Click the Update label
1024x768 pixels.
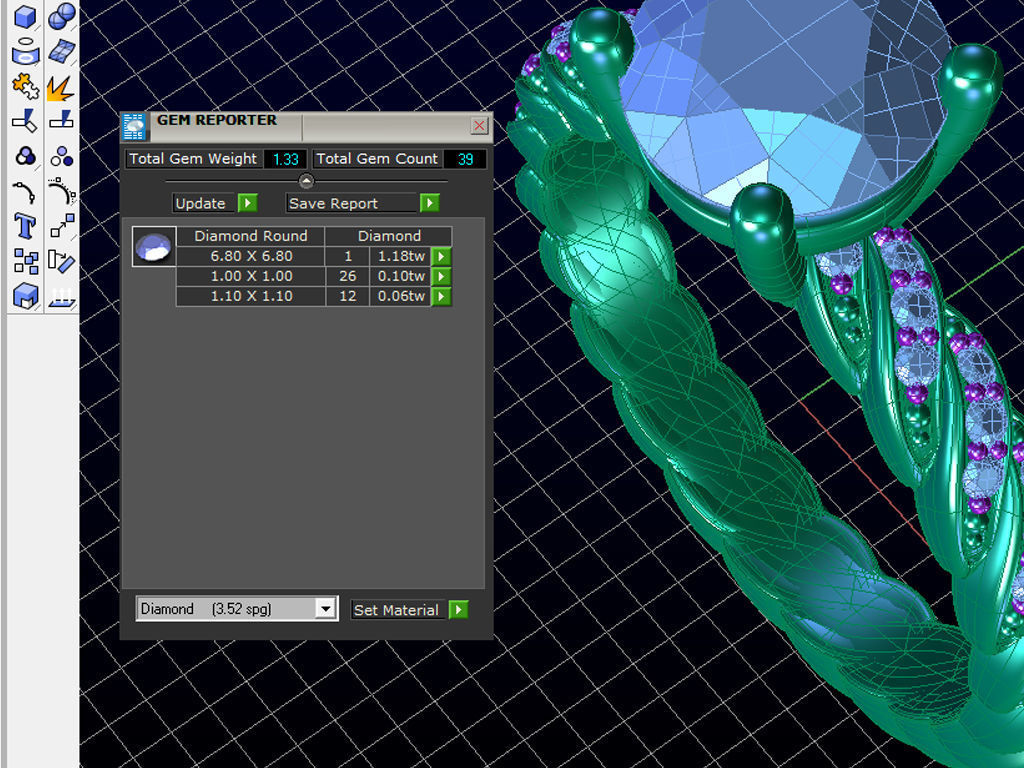tap(200, 203)
